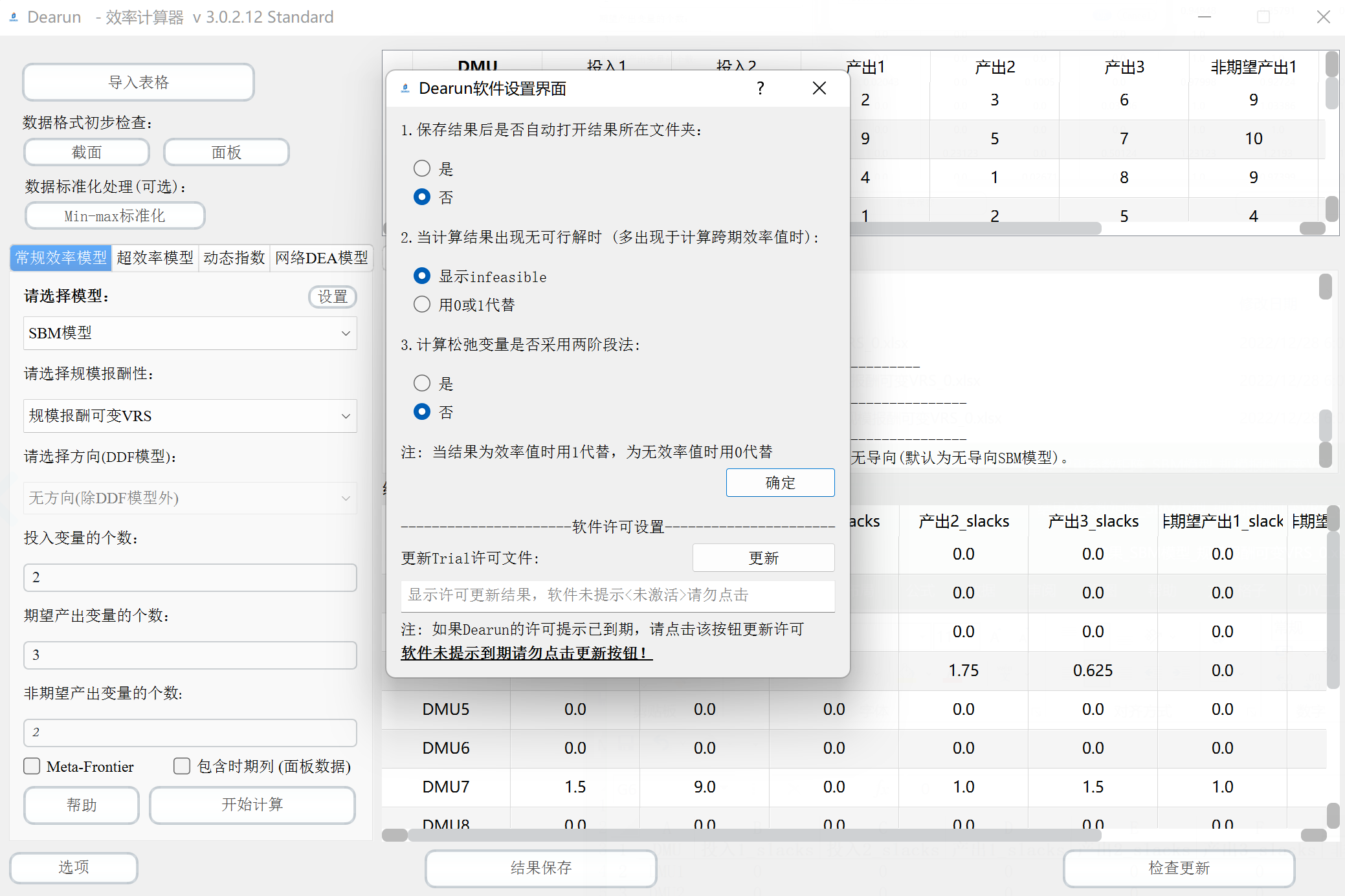Click the 期望产出变量的个数 input field

click(x=190, y=655)
